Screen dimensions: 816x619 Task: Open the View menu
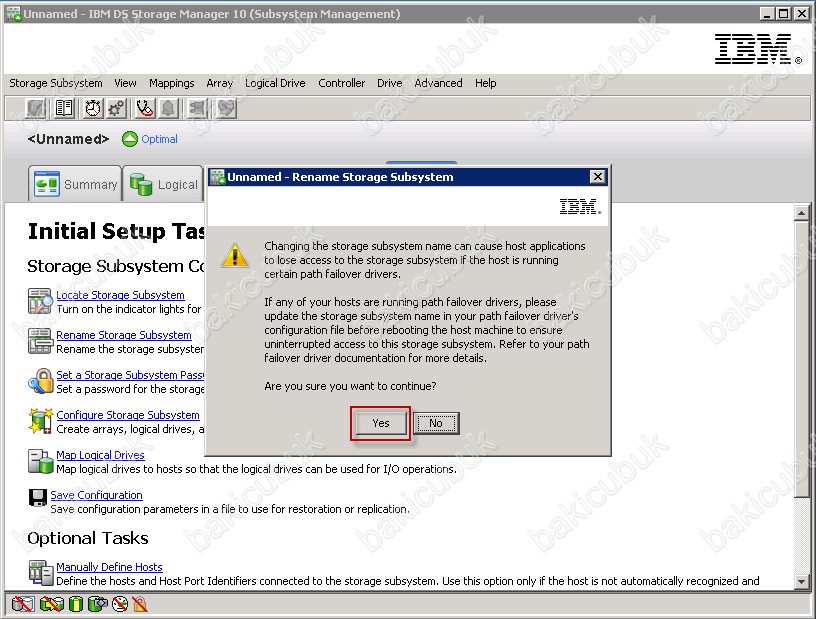pyautogui.click(x=125, y=83)
